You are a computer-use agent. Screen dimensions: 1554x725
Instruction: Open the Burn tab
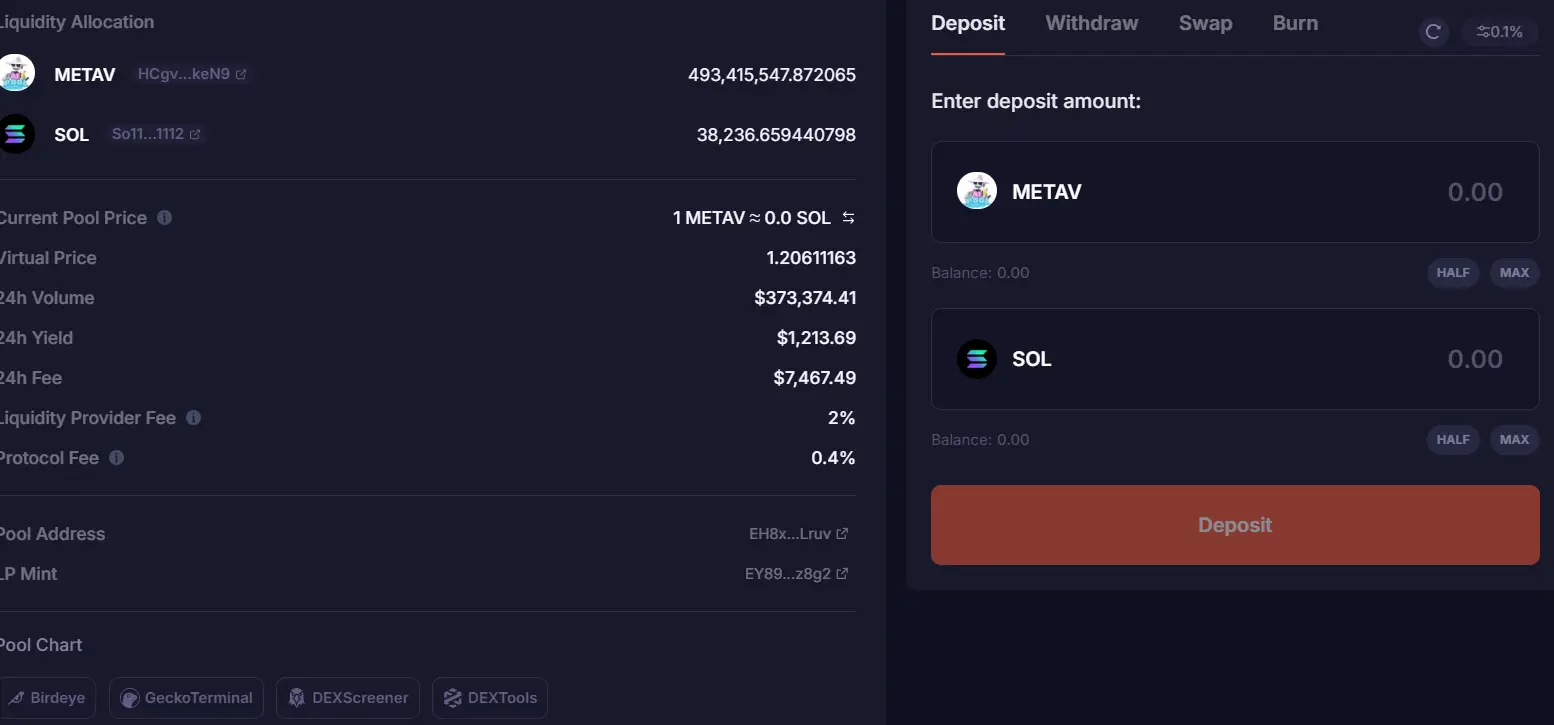point(1295,23)
